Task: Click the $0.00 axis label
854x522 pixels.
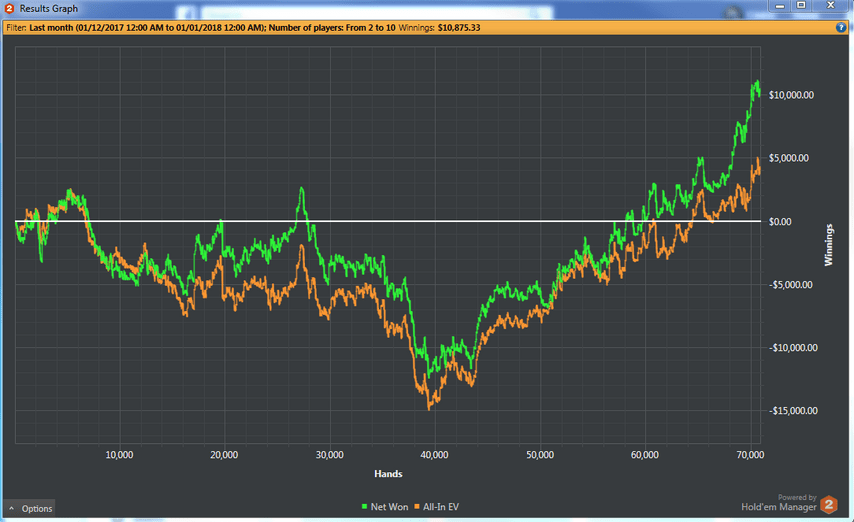Action: 780,222
